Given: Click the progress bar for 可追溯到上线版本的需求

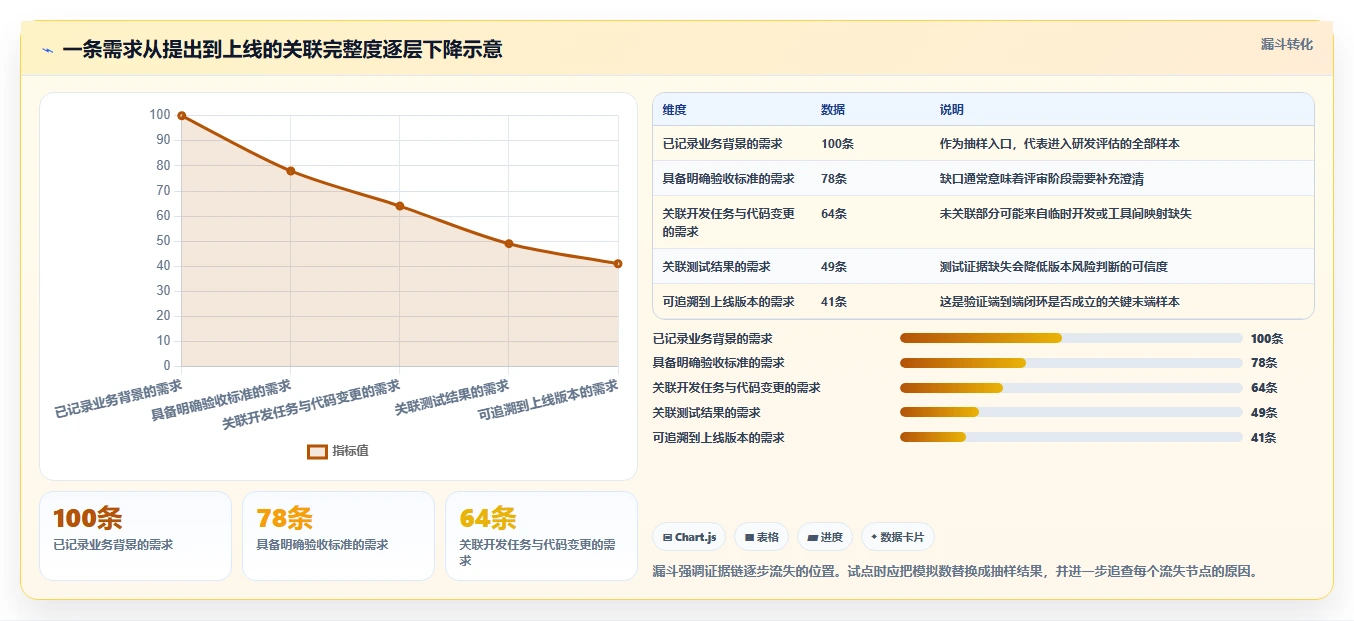Looking at the screenshot, I should [x=1071, y=437].
